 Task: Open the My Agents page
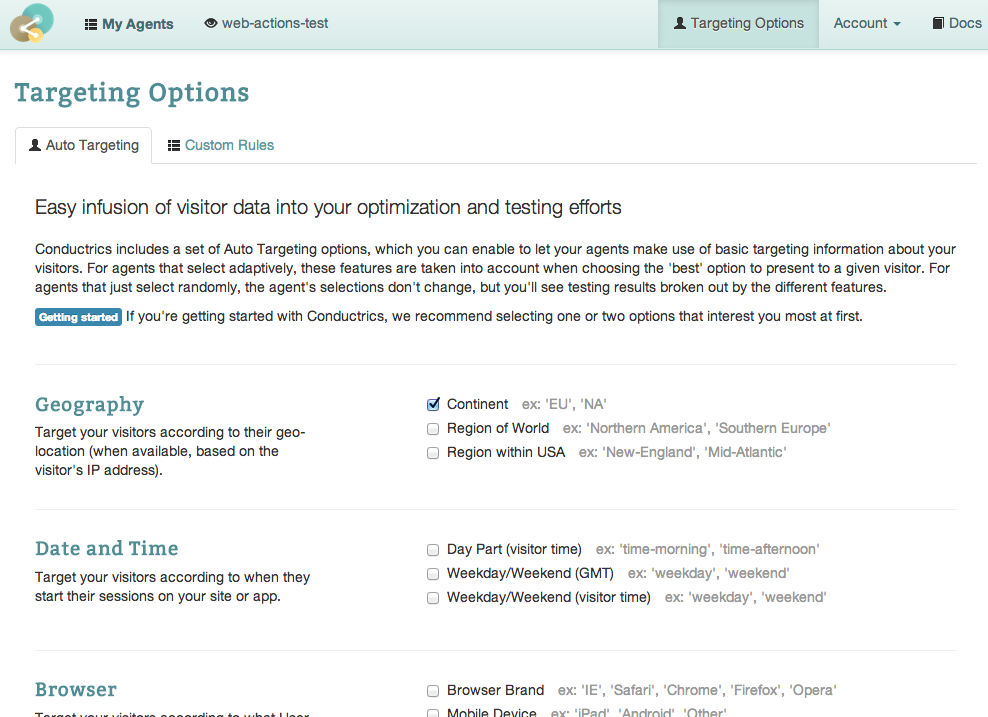[x=129, y=24]
